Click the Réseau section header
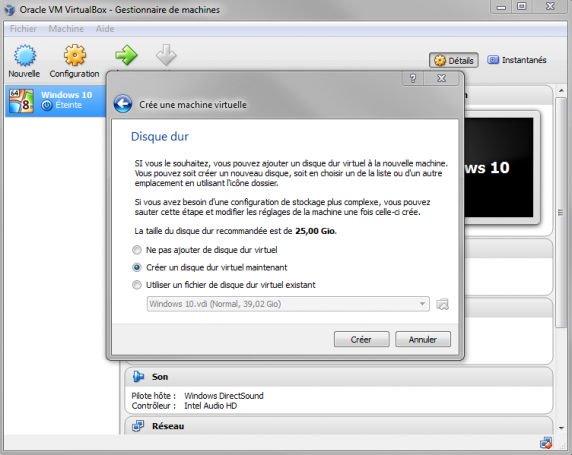The height and width of the screenshot is (455, 572). [339, 426]
